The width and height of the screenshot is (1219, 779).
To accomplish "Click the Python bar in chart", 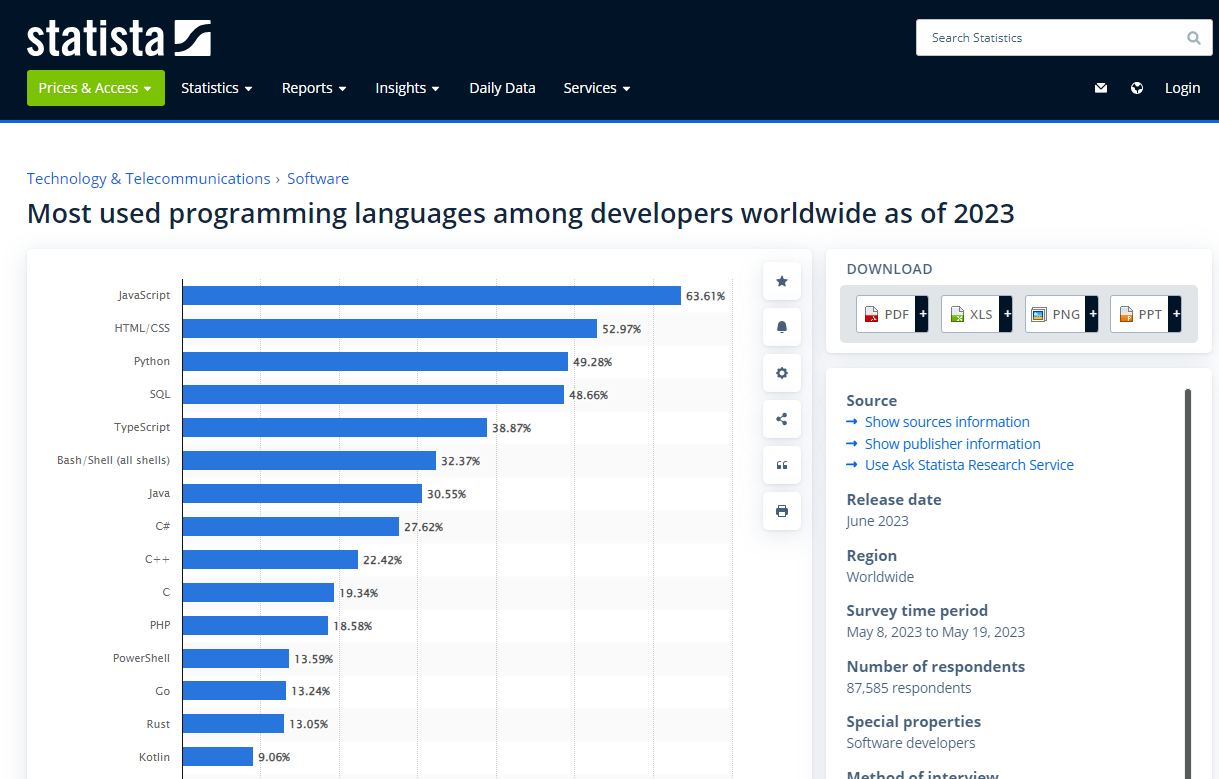I will (x=375, y=361).
